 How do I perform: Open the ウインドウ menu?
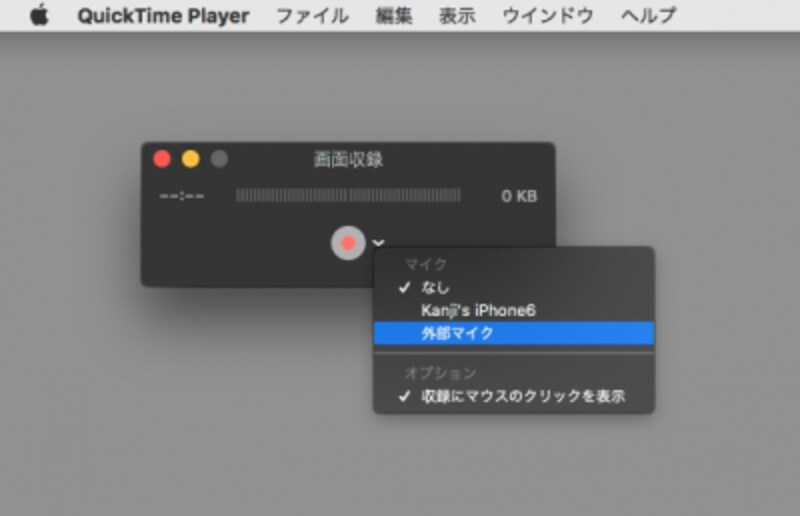(548, 16)
